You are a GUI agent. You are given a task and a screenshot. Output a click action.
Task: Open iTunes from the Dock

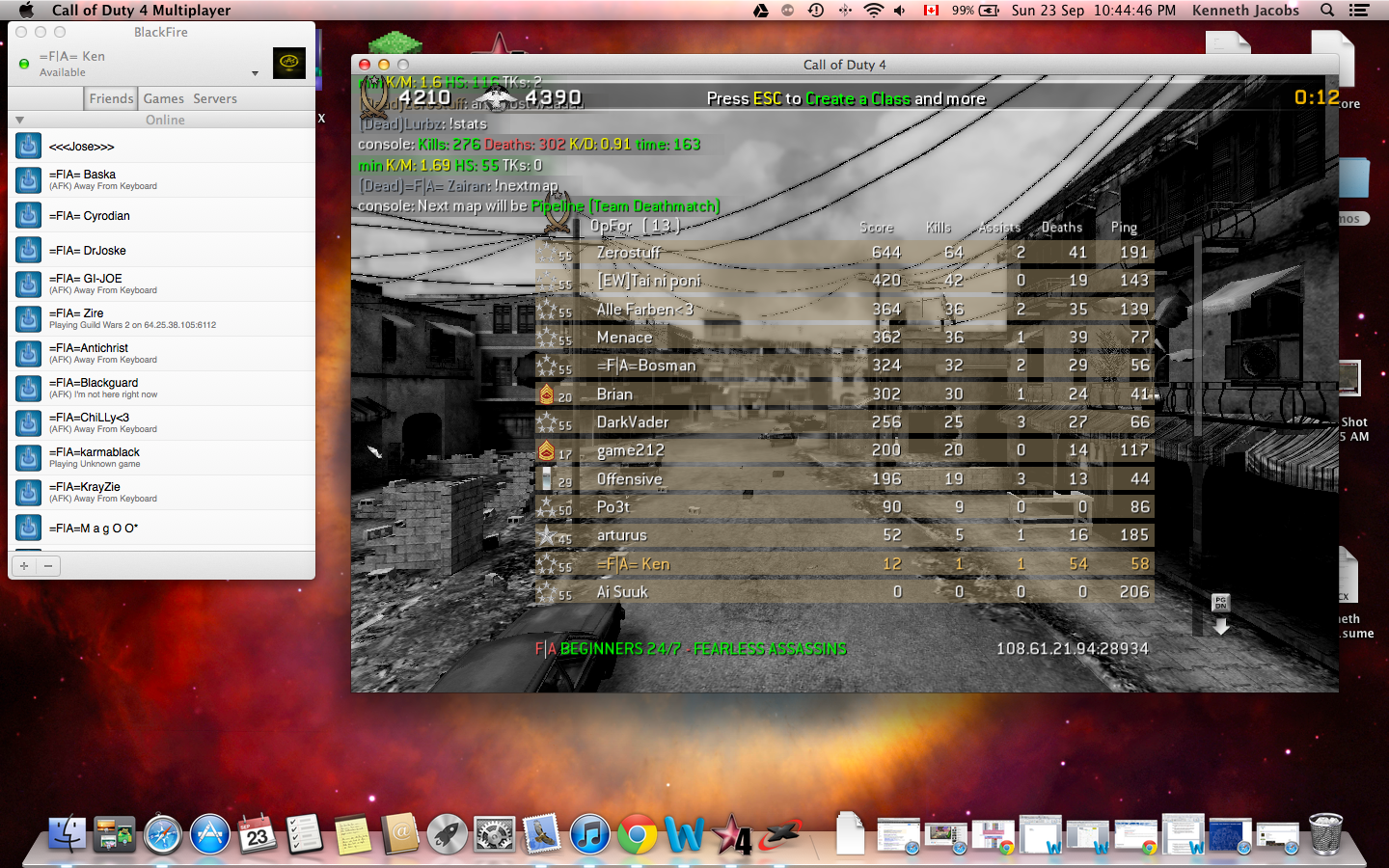[x=589, y=834]
